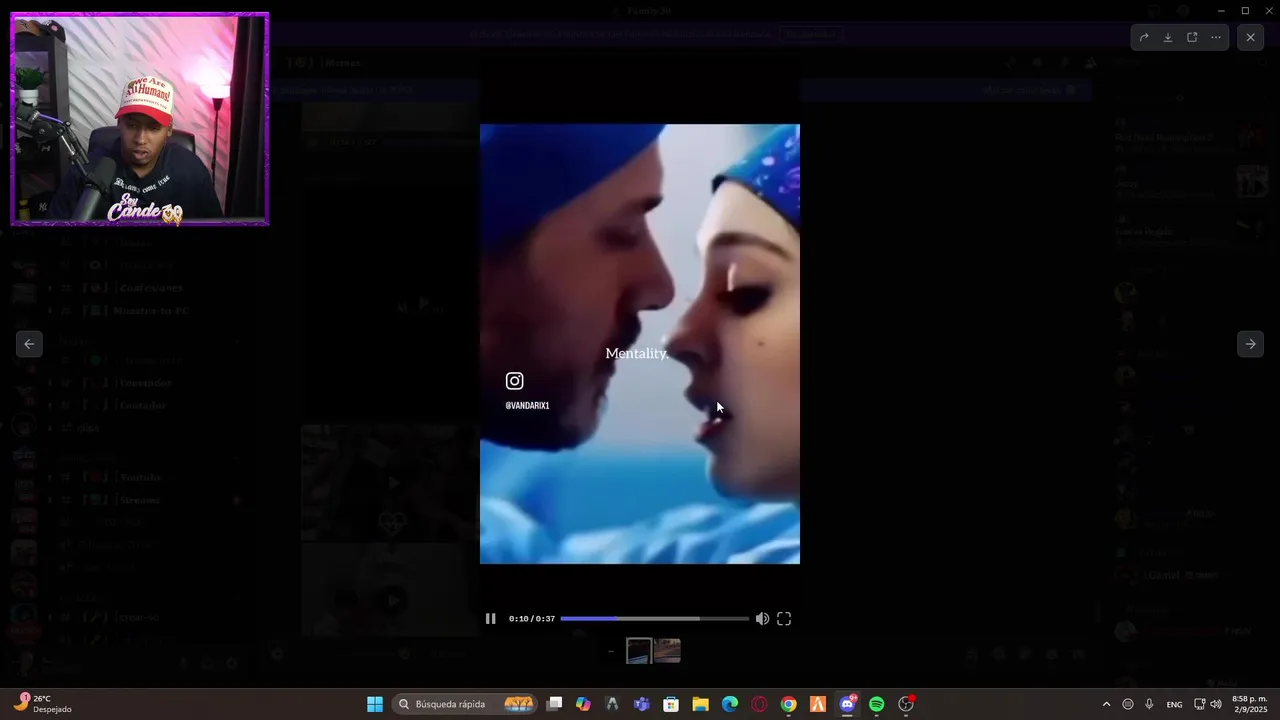Seek along the video progress bar
The height and width of the screenshot is (720, 1280).
click(654, 619)
